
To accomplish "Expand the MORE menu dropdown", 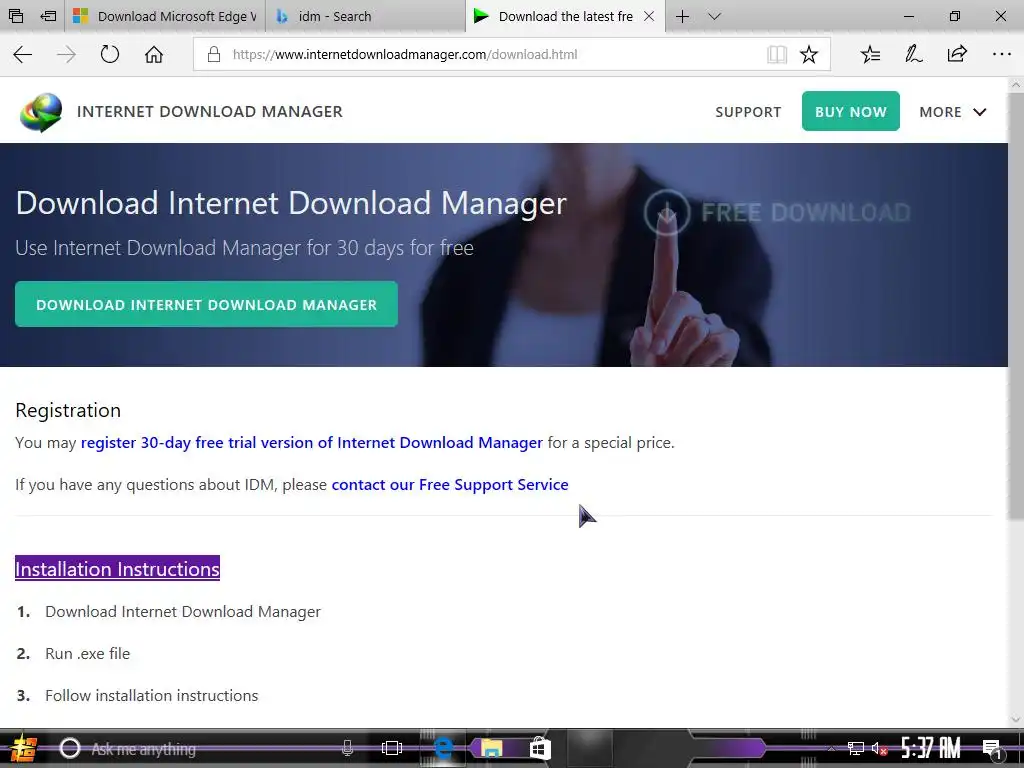I will point(952,112).
